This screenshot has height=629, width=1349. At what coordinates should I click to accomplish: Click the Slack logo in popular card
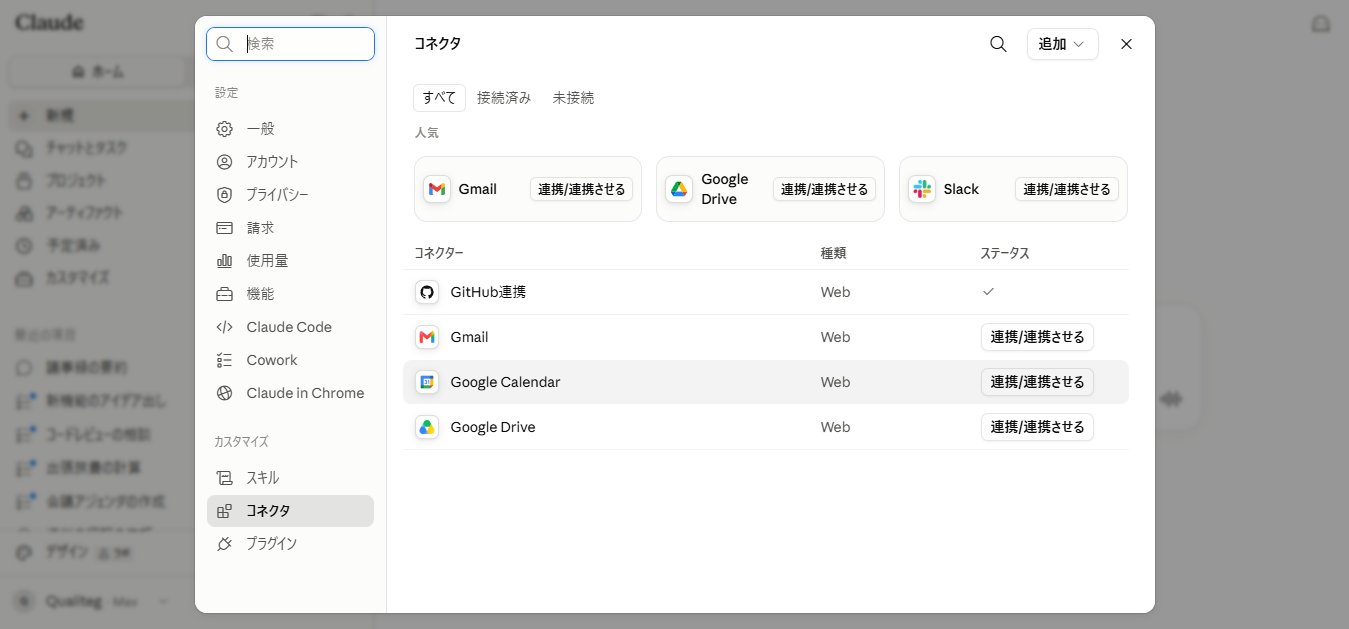(x=922, y=189)
